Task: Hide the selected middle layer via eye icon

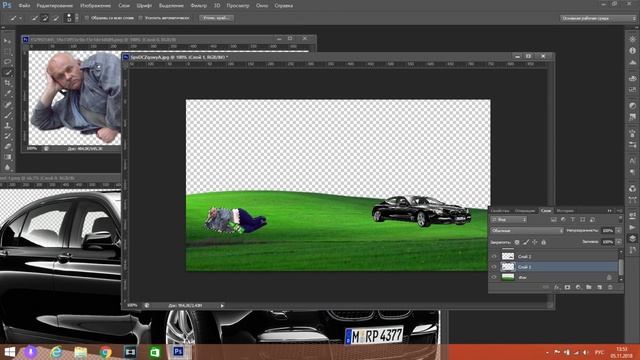Action: (x=494, y=267)
